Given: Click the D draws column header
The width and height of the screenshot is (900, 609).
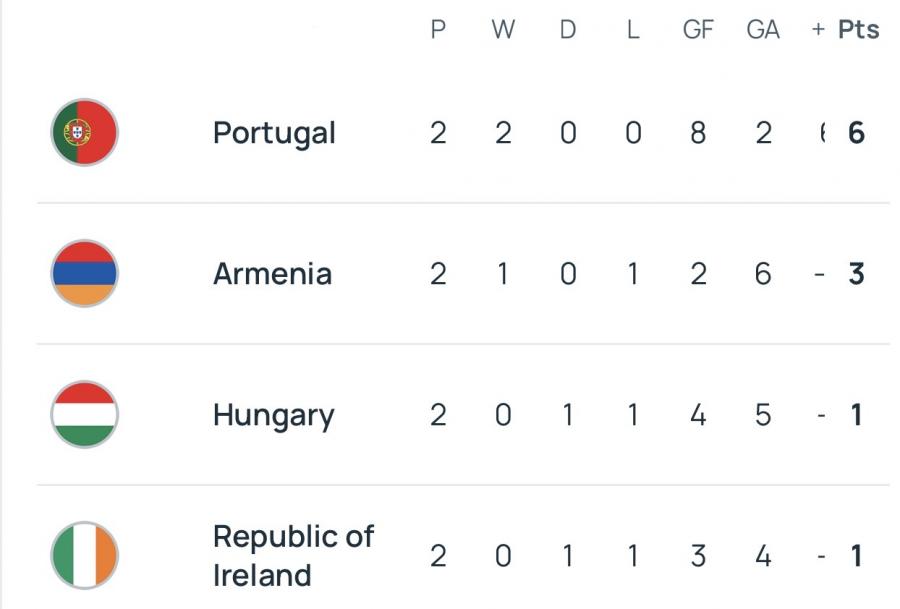Looking at the screenshot, I should [568, 30].
